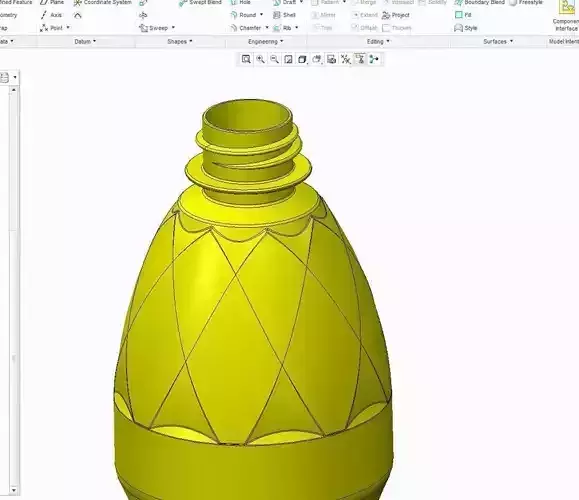Click the Style surface tool
Screen dimensions: 579x500
point(466,28)
